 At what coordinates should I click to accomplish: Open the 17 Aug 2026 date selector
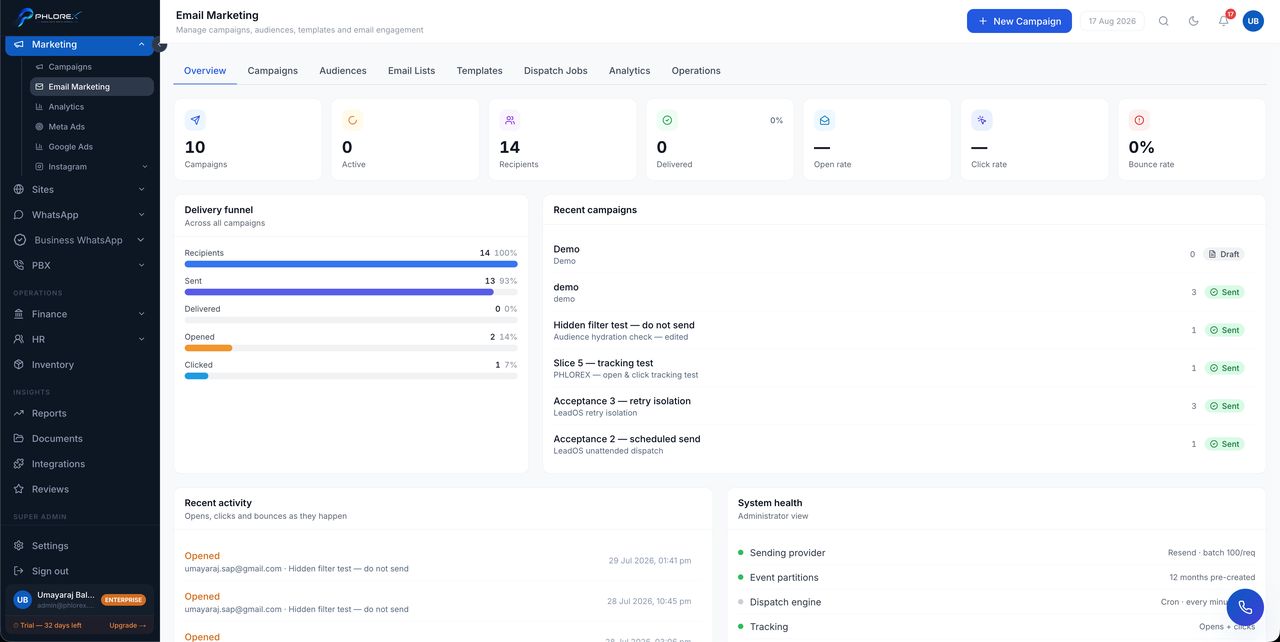pyautogui.click(x=1112, y=21)
